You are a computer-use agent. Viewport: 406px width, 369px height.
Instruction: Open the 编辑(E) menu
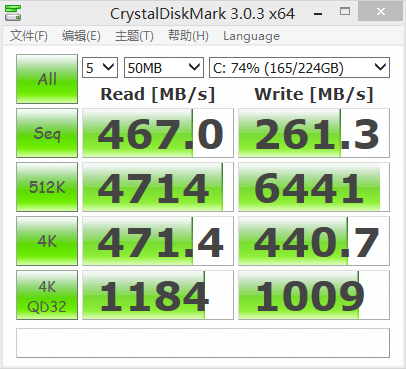click(81, 36)
